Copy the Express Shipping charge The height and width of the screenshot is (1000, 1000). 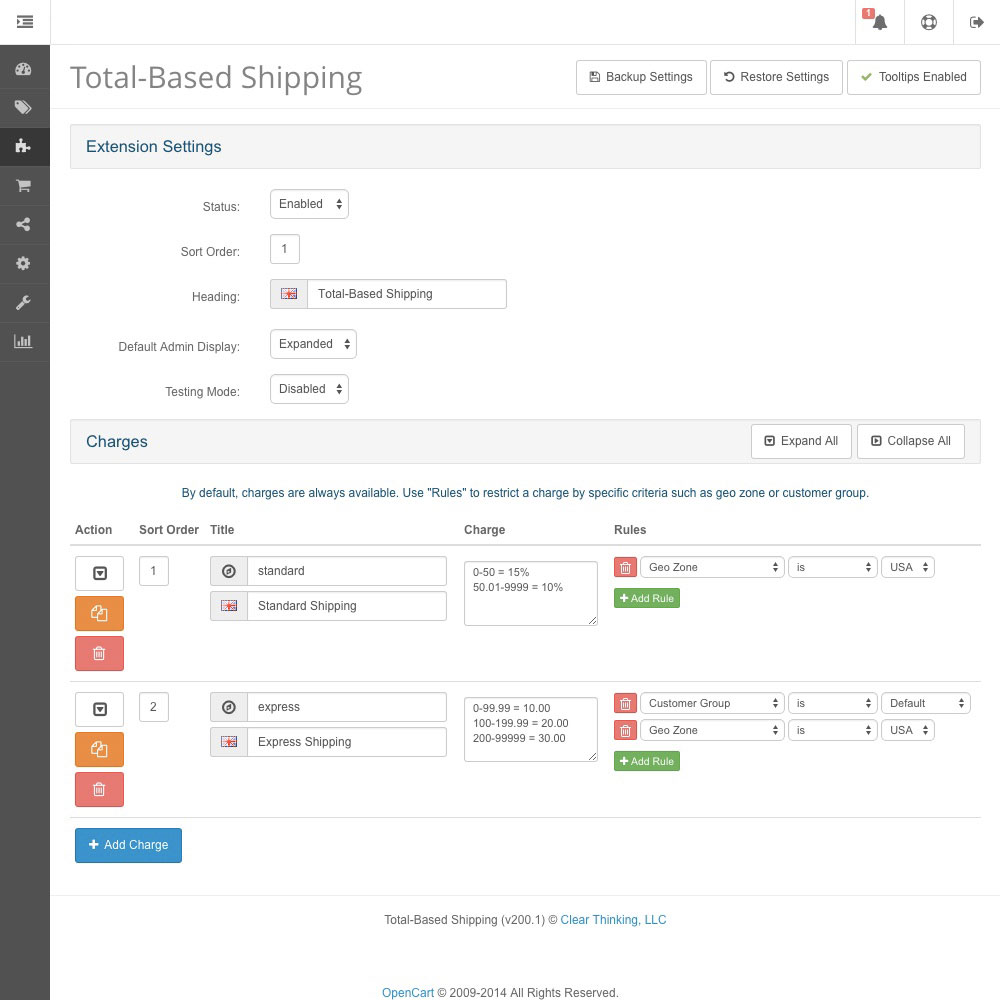coord(99,749)
